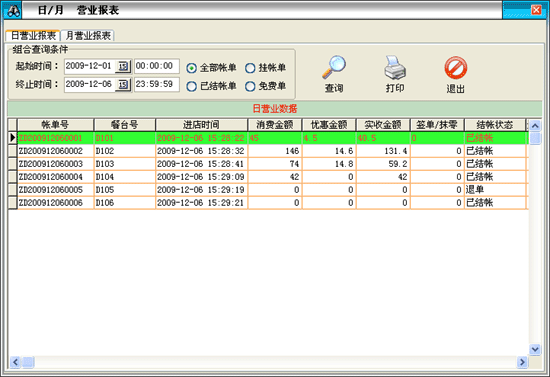Screen dimensions: 550x377
Task: Click the 起始时间 time field 00:00:00
Action: [157, 66]
